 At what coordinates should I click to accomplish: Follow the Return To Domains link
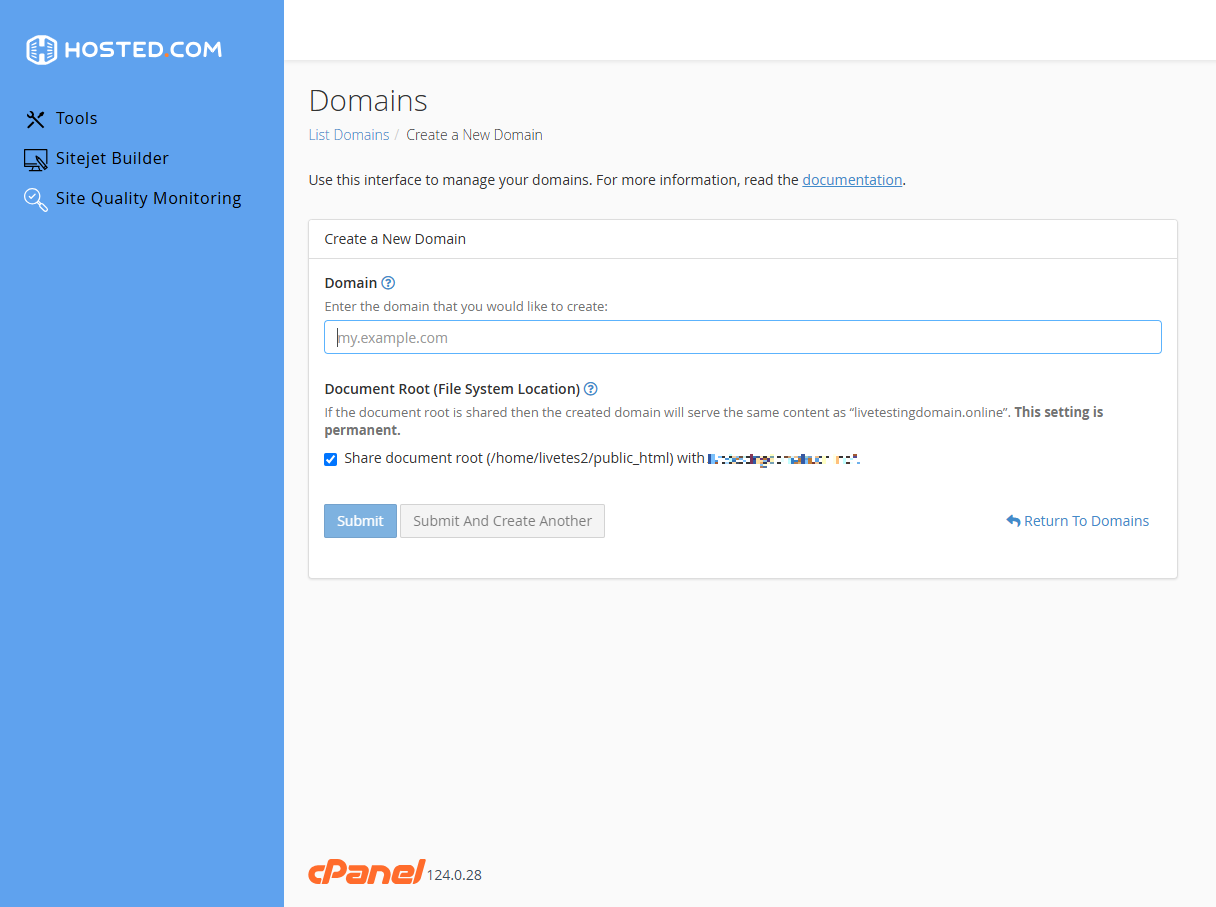click(x=1086, y=520)
